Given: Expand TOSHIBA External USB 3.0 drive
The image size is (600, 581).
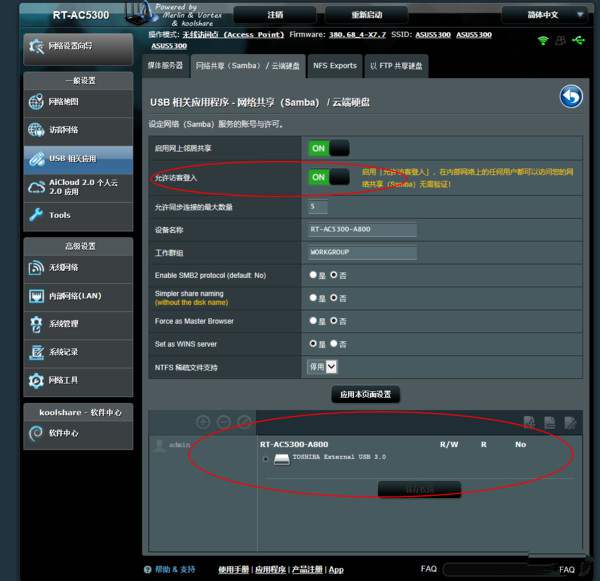Looking at the screenshot, I should (266, 459).
